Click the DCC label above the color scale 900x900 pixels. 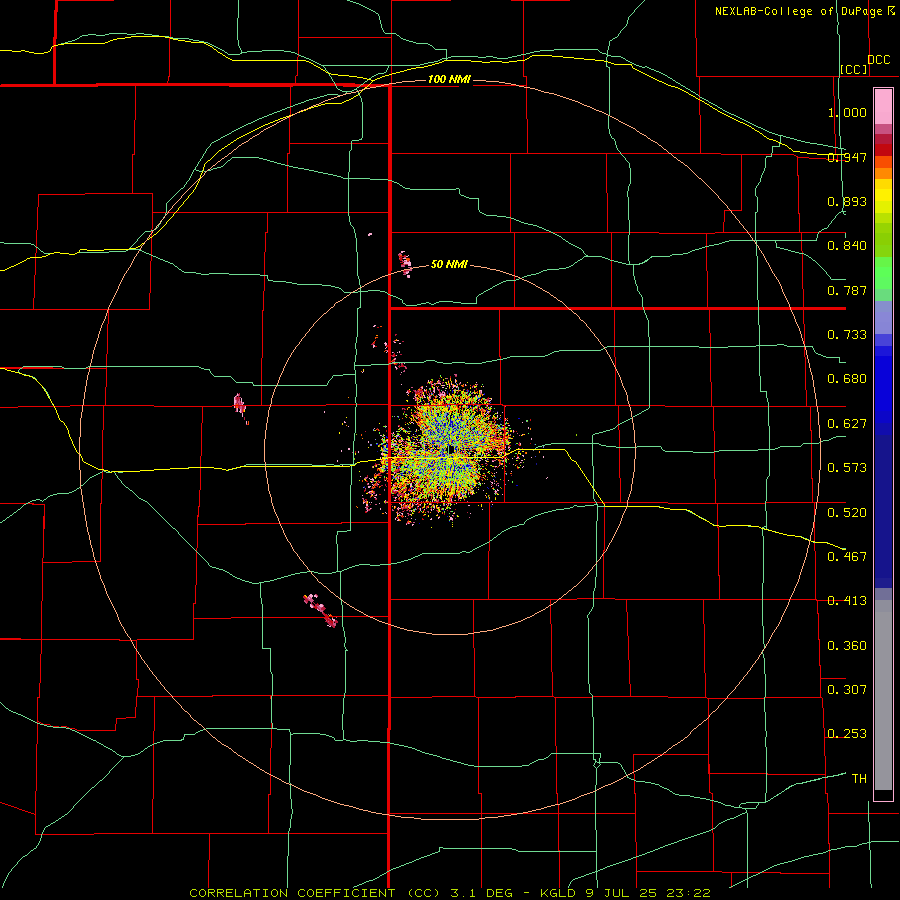click(x=879, y=60)
